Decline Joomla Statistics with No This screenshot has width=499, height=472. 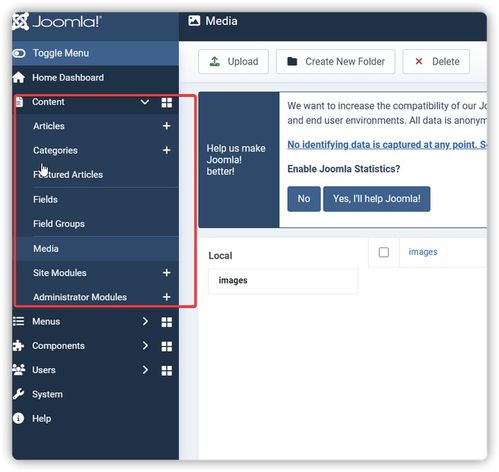click(304, 199)
